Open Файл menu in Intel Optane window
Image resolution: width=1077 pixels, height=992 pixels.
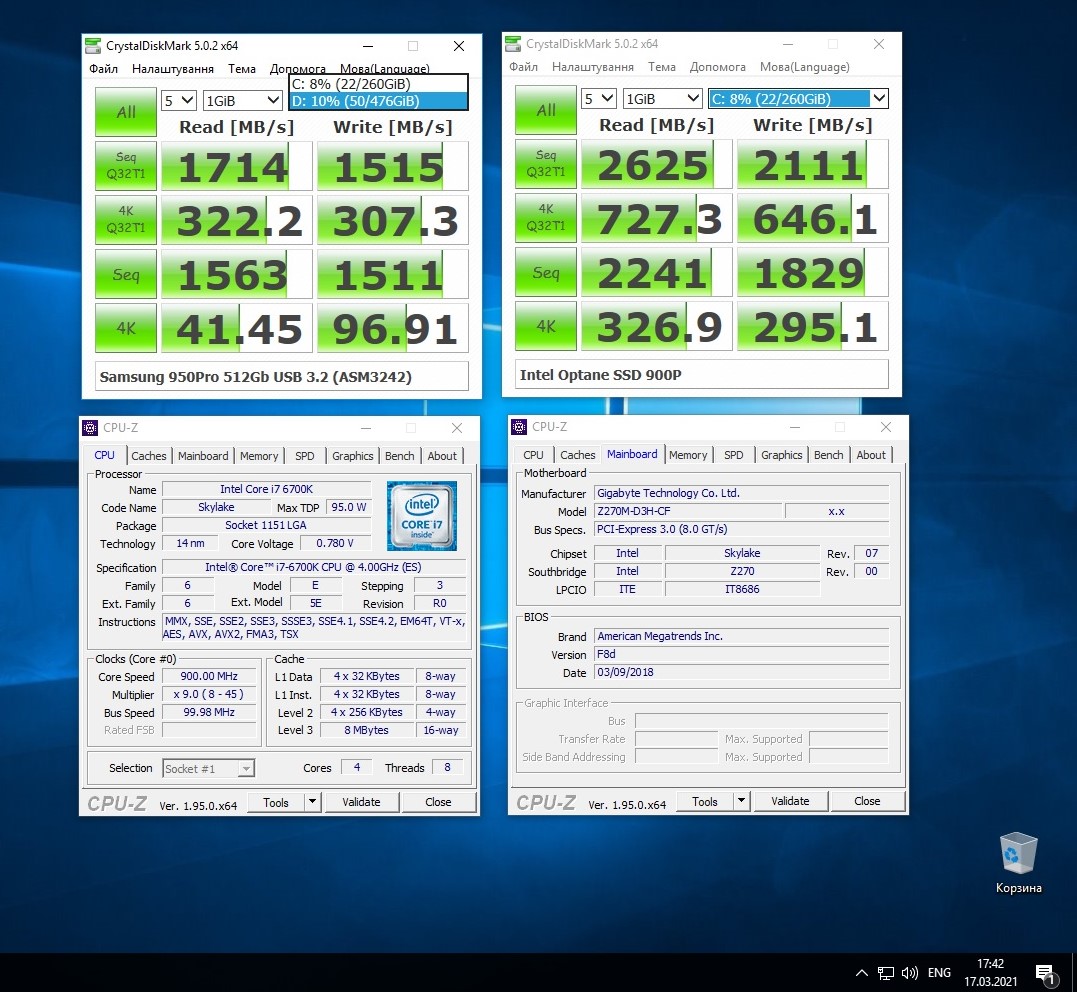click(523, 67)
